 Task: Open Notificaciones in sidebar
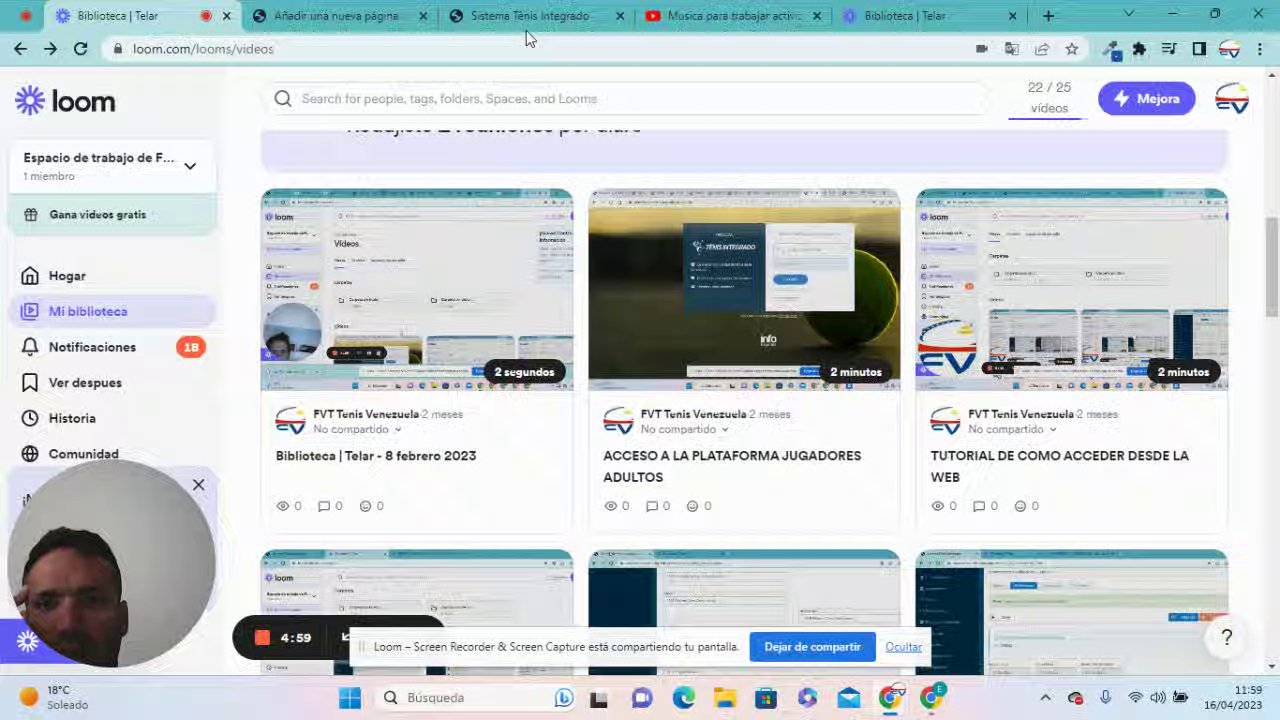pos(92,347)
